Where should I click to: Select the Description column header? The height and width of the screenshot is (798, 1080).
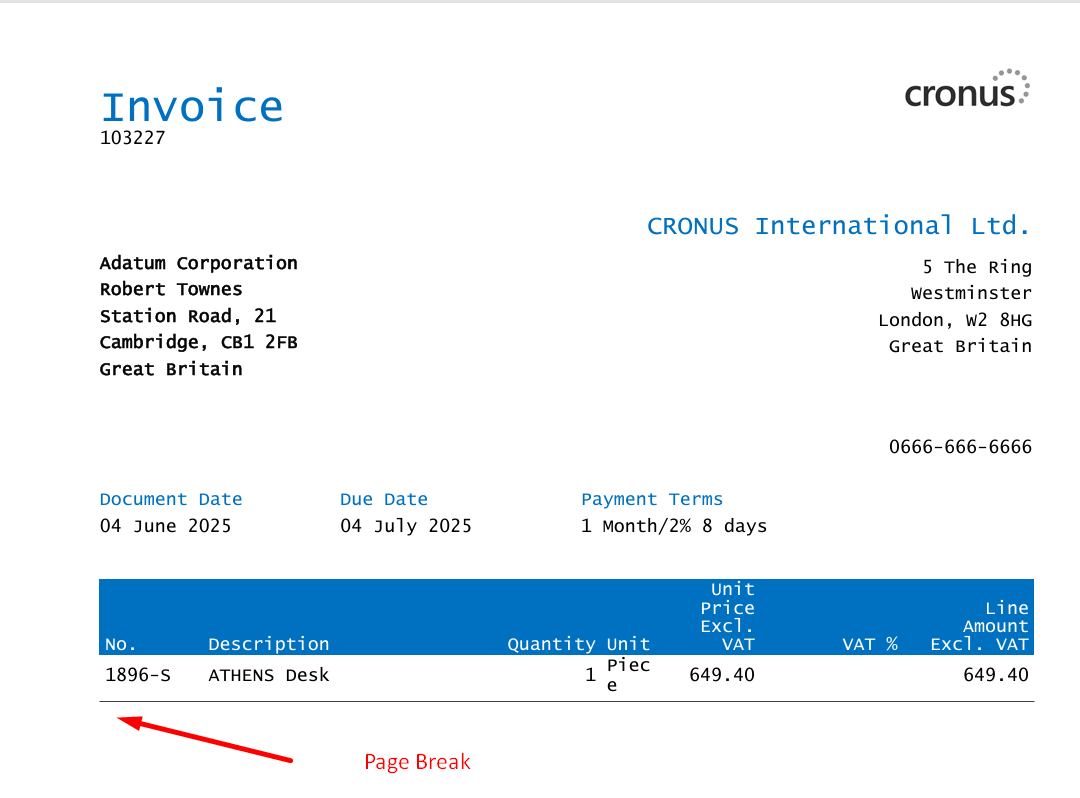(268, 644)
